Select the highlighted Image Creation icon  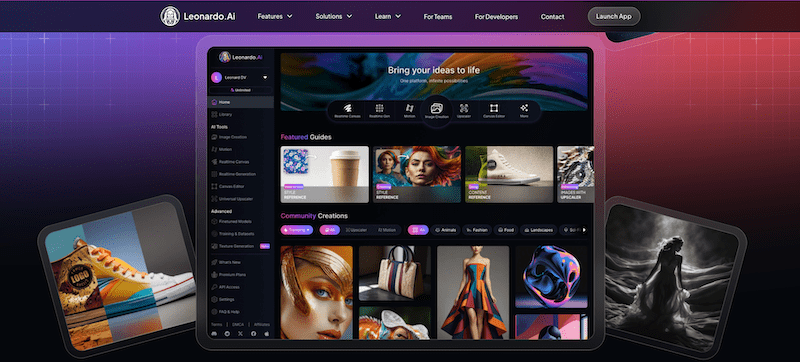pos(437,108)
